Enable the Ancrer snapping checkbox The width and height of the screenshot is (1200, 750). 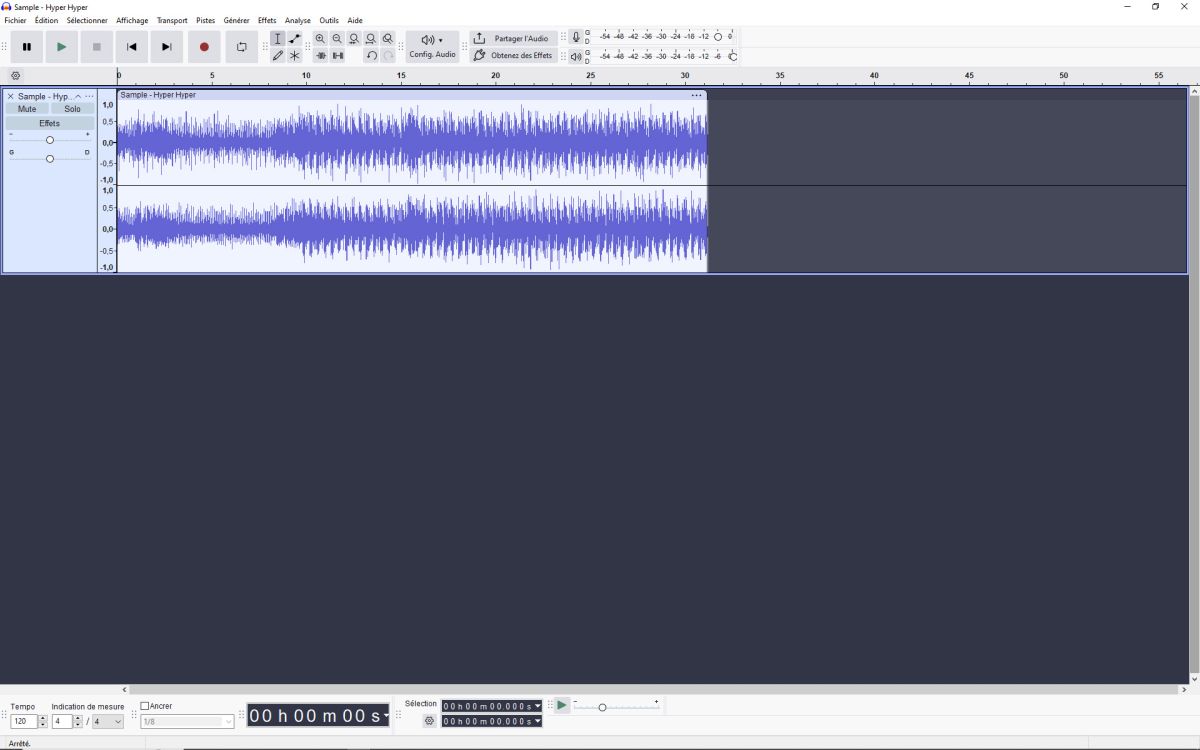[x=145, y=706]
